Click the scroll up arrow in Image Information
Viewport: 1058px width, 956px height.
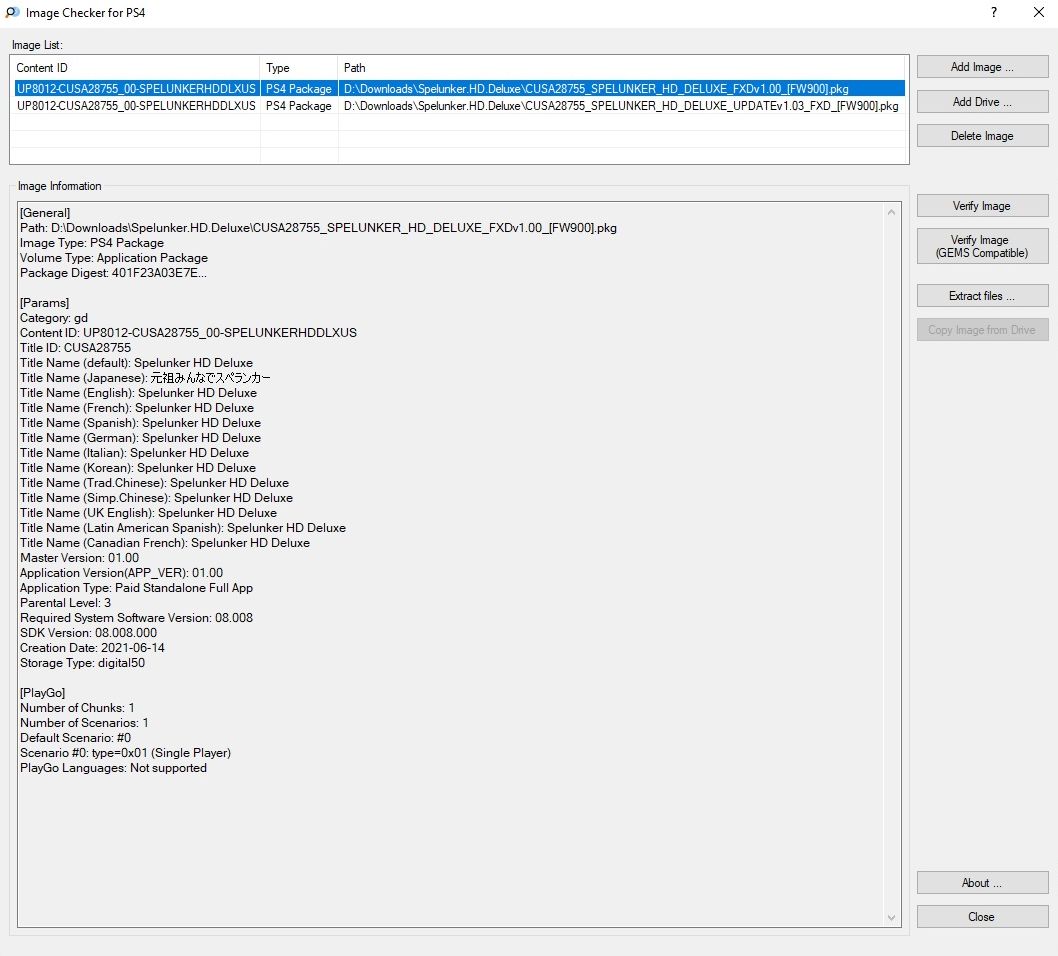(x=891, y=212)
